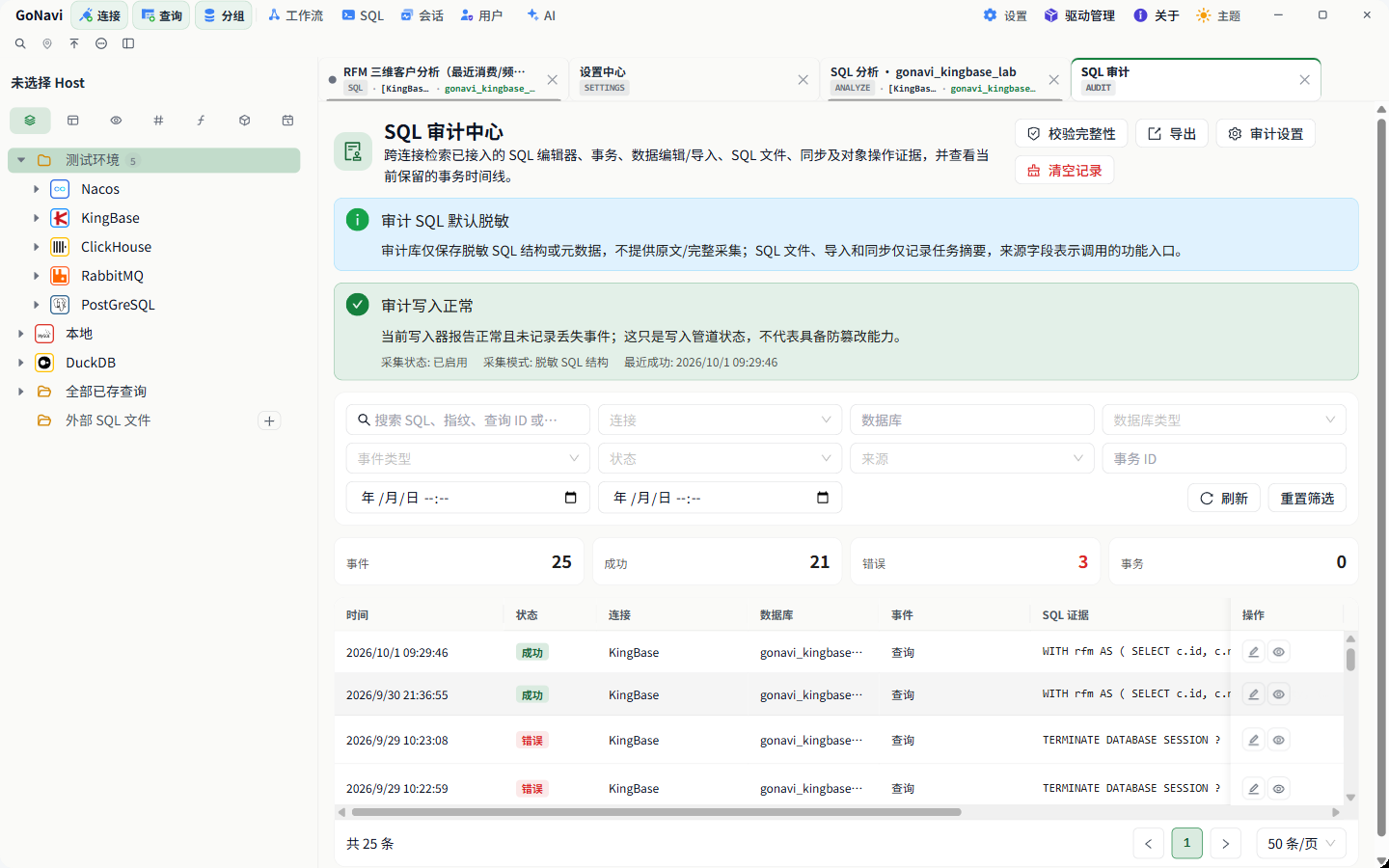View details of 2026/9/29 10:22:59 row
This screenshot has height=868, width=1389.
(1279, 788)
